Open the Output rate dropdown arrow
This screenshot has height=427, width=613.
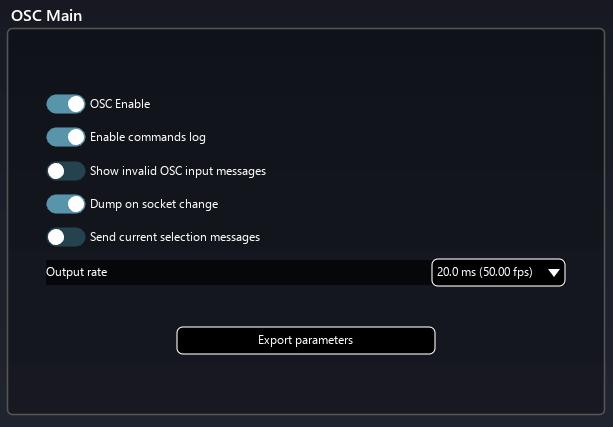pyautogui.click(x=553, y=272)
